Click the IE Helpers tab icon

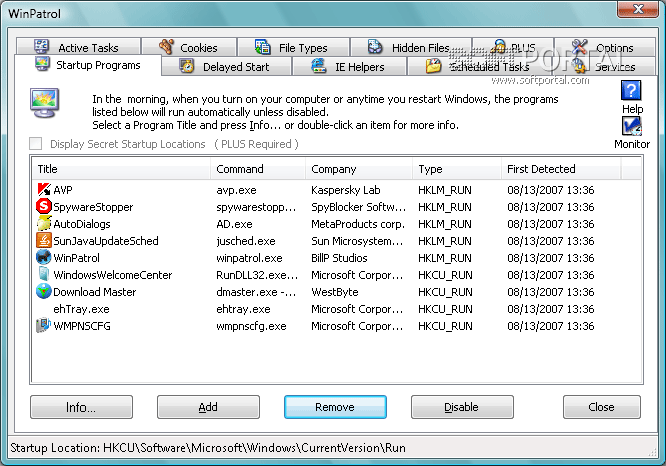319,66
